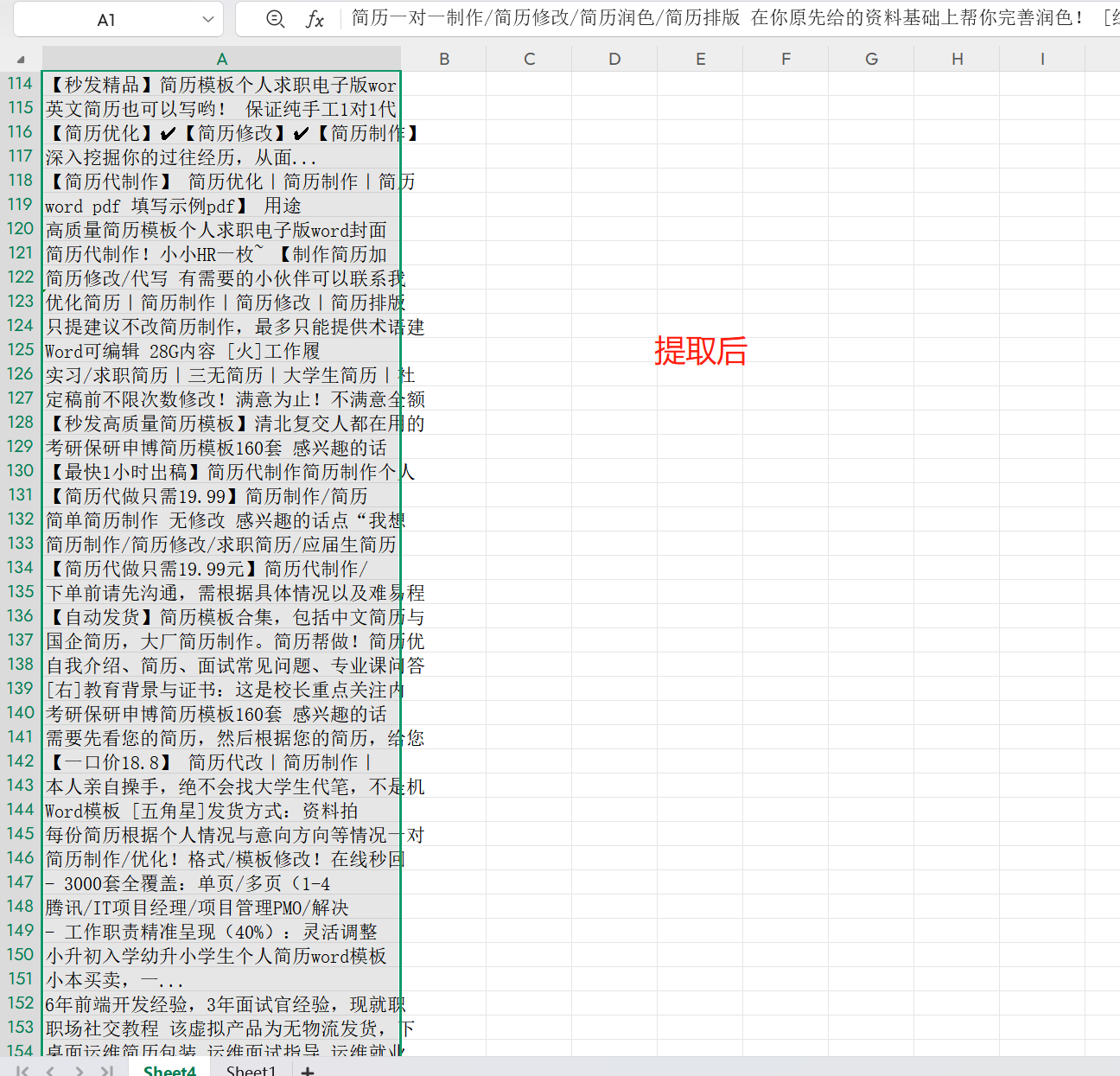Select row 147 by clicking its number
The height and width of the screenshot is (1076, 1120).
tap(20, 882)
